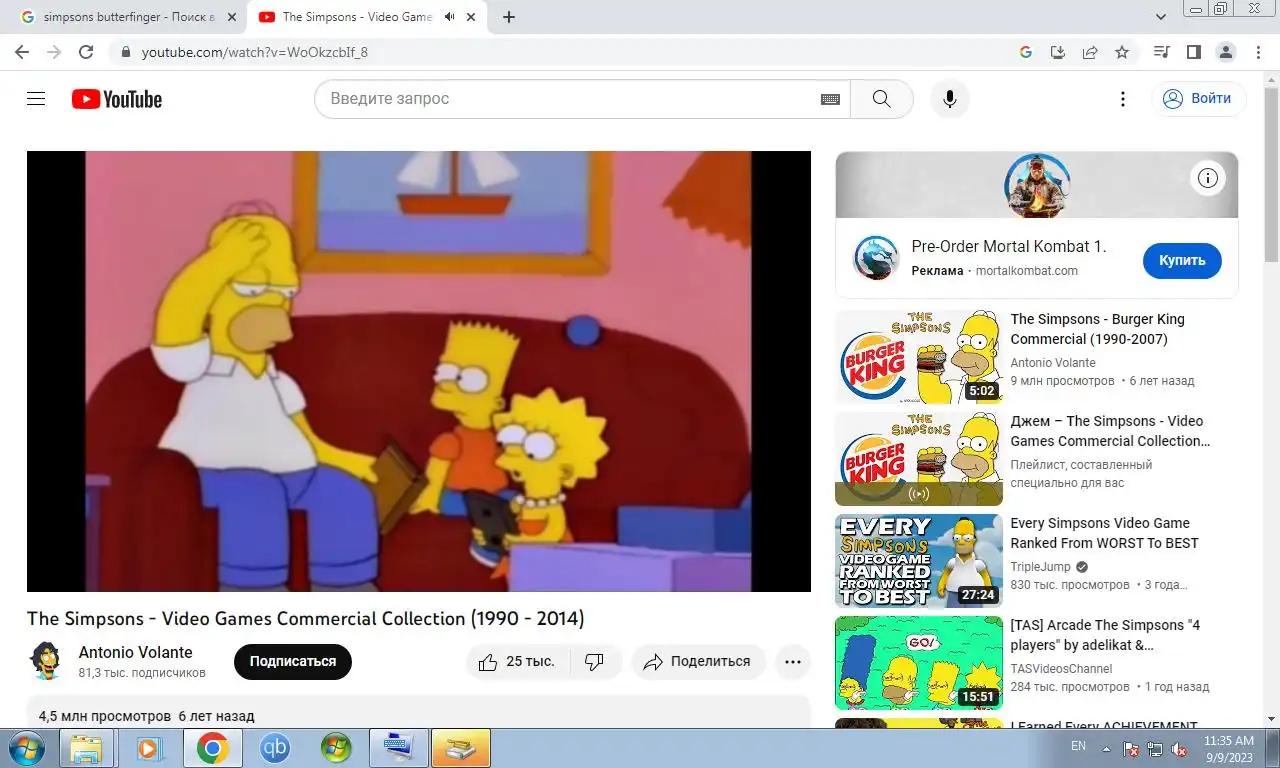This screenshot has height=768, width=1280.
Task: Open Antonio Volante channel avatar
Action: point(46,661)
